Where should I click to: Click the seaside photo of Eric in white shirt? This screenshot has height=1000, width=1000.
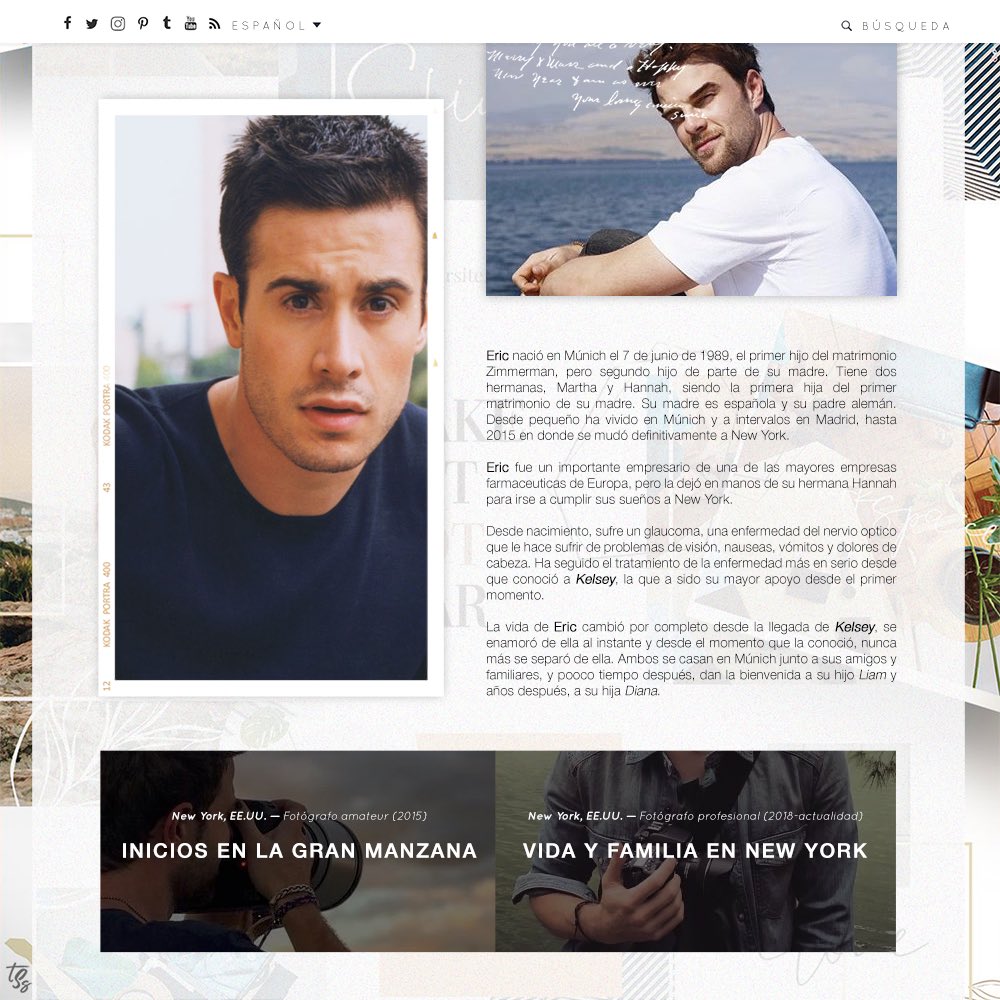[x=693, y=170]
